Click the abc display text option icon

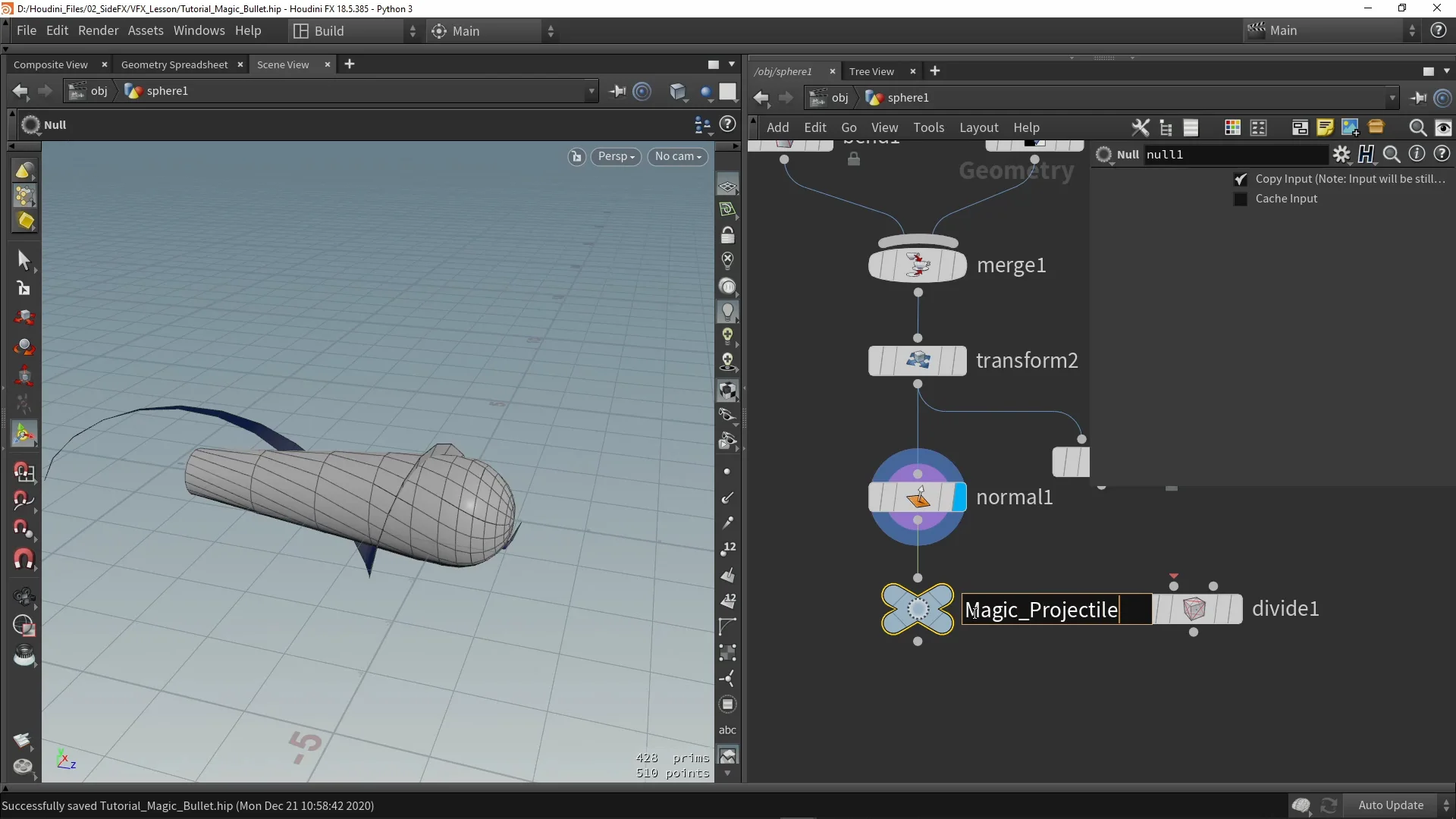pyautogui.click(x=727, y=730)
